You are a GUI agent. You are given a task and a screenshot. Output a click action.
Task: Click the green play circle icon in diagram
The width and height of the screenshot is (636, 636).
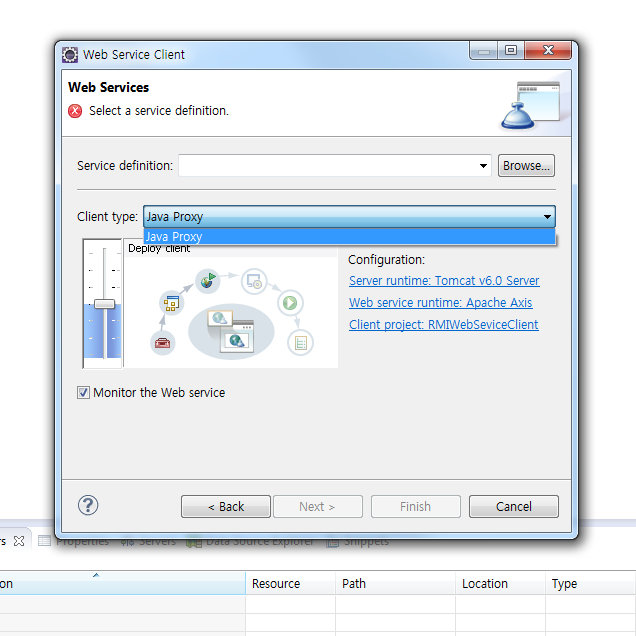coord(289,302)
